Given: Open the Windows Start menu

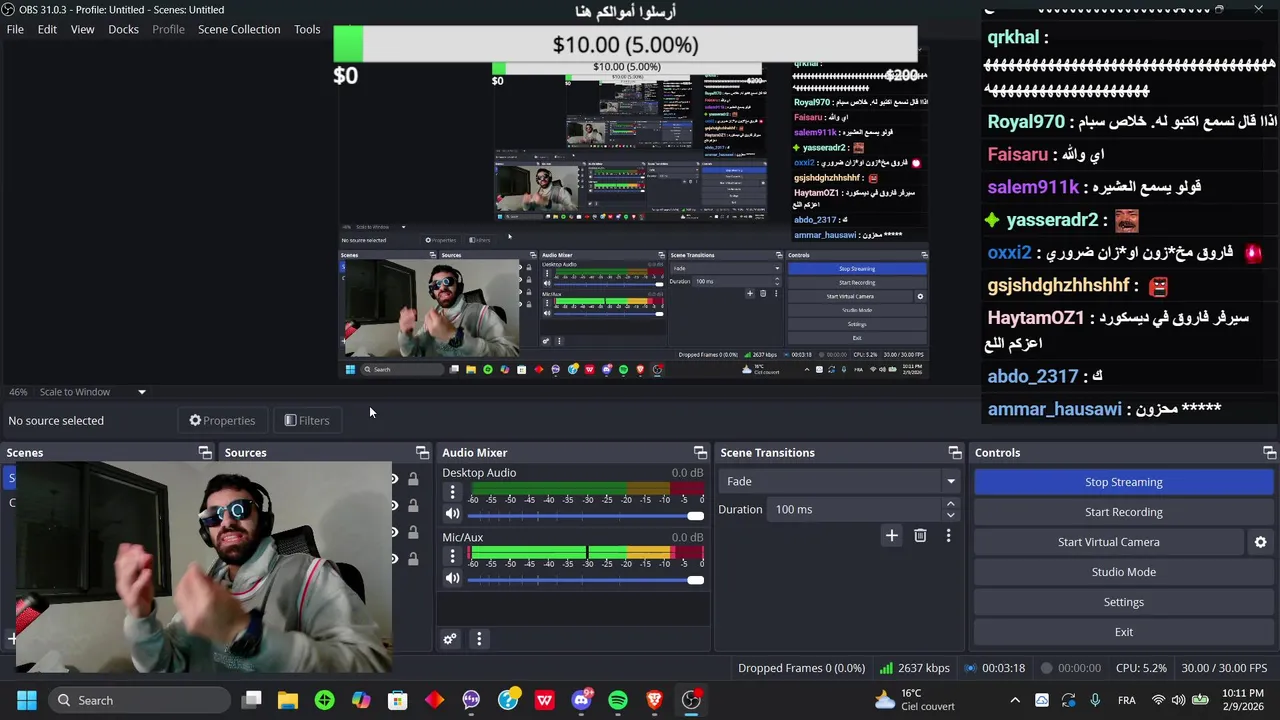Looking at the screenshot, I should coord(27,700).
